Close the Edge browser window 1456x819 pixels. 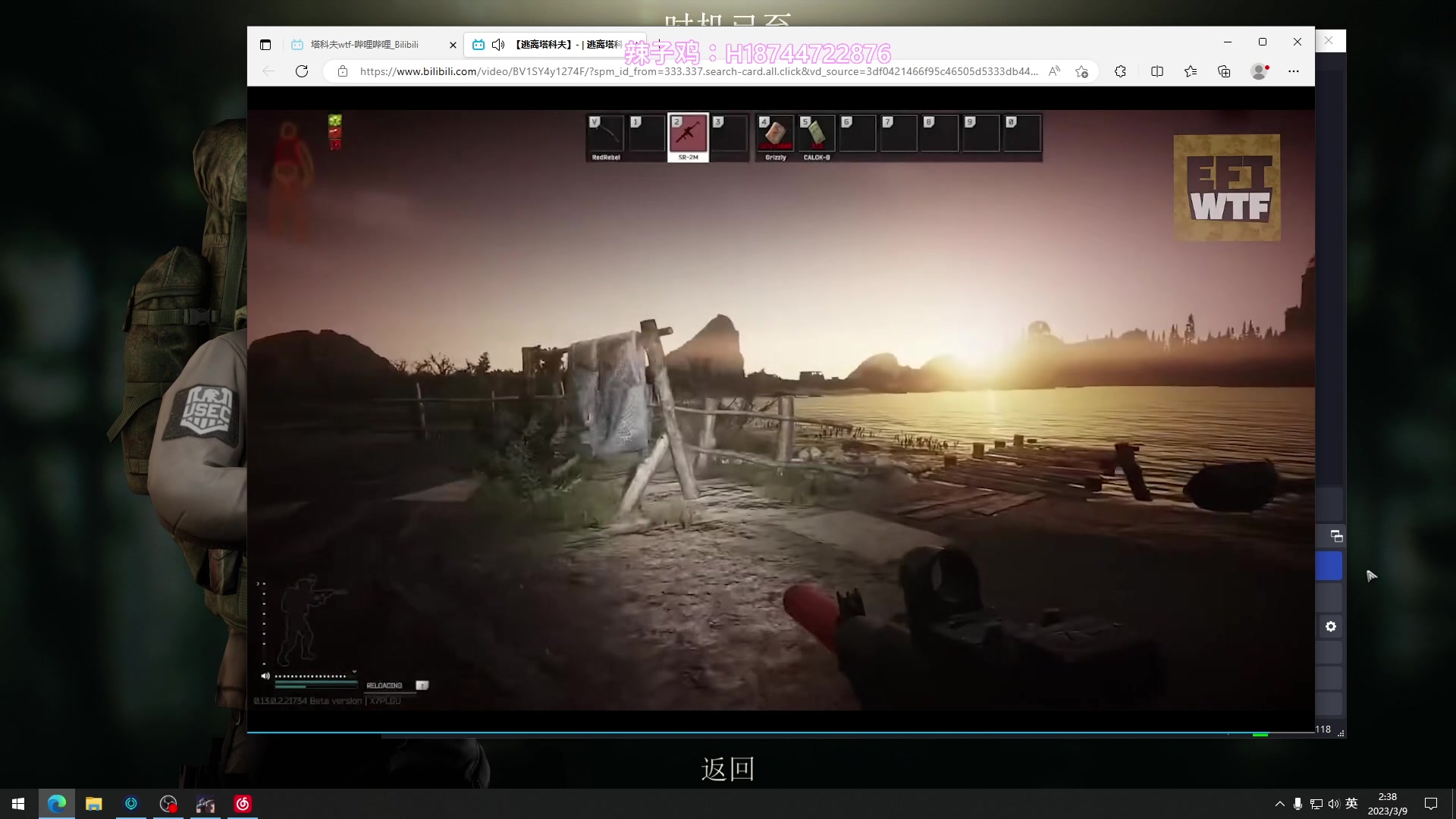1298,42
